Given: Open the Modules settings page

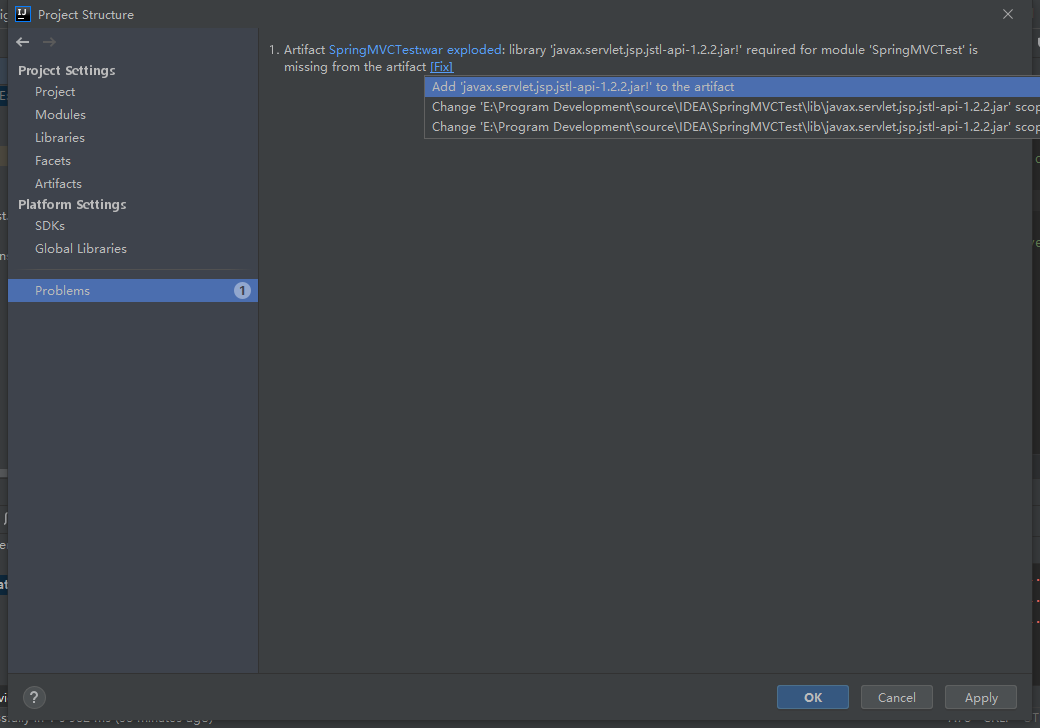Looking at the screenshot, I should pos(58,114).
